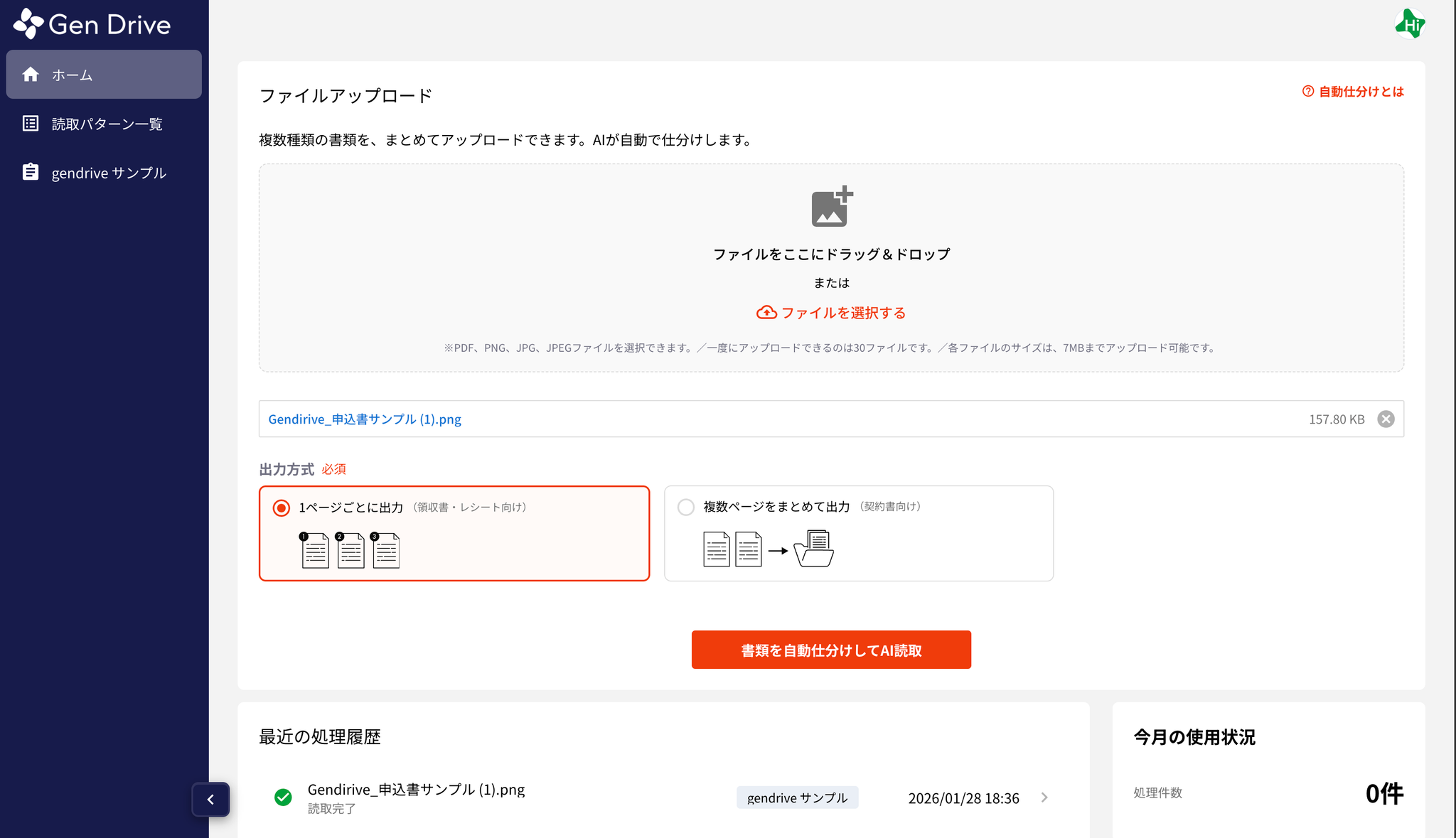Click the Gendirive_申込書サンプル (1).png file name link

tap(365, 419)
